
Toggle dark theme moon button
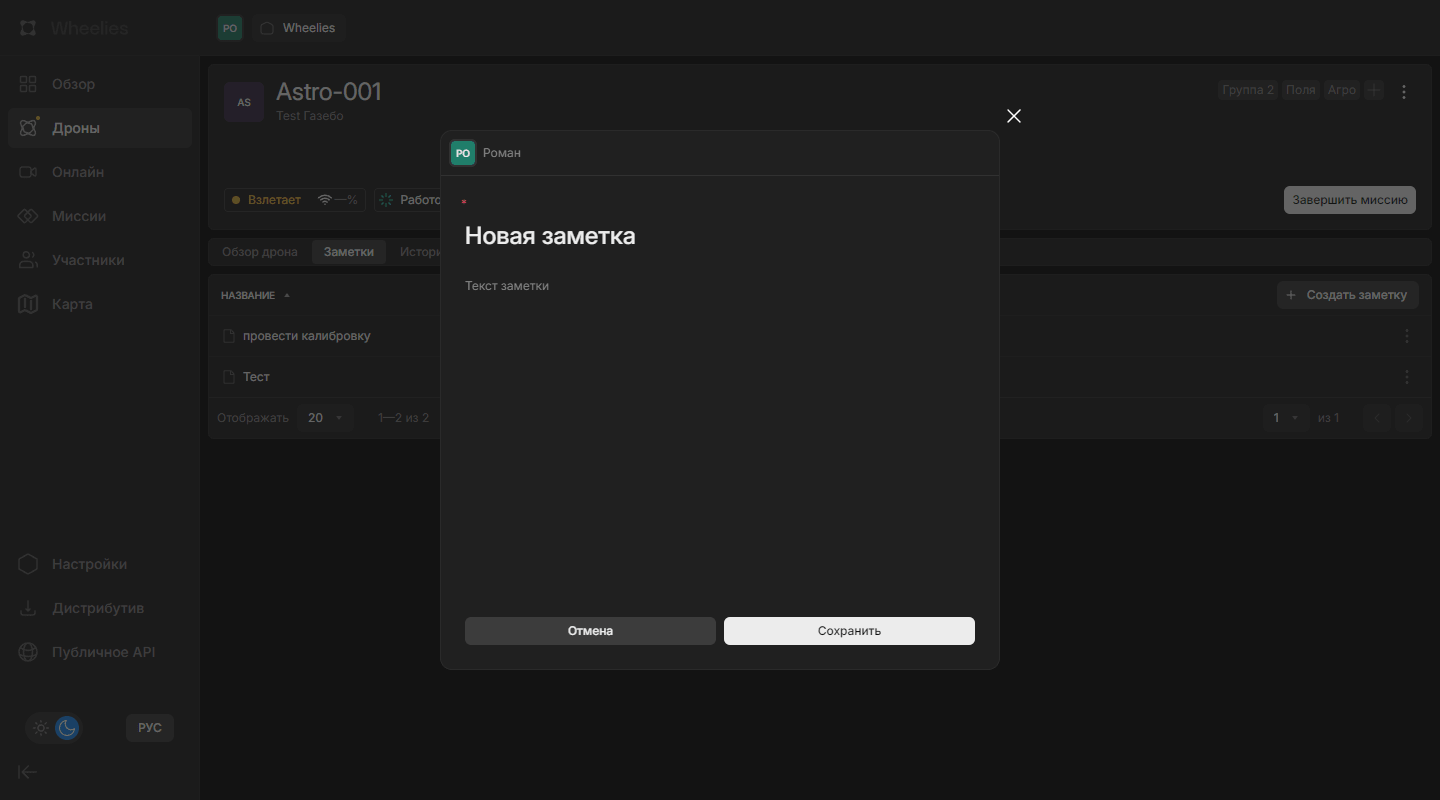[x=67, y=728]
